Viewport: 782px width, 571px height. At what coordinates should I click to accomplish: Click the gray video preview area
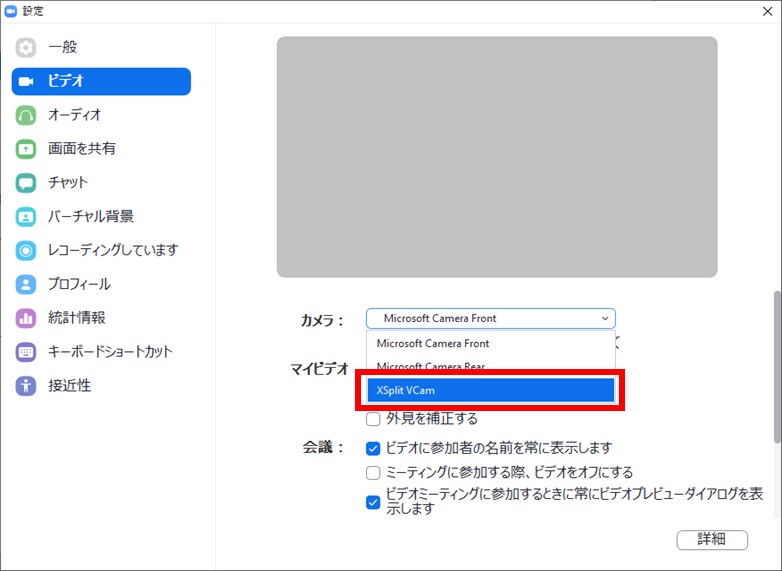[x=497, y=157]
